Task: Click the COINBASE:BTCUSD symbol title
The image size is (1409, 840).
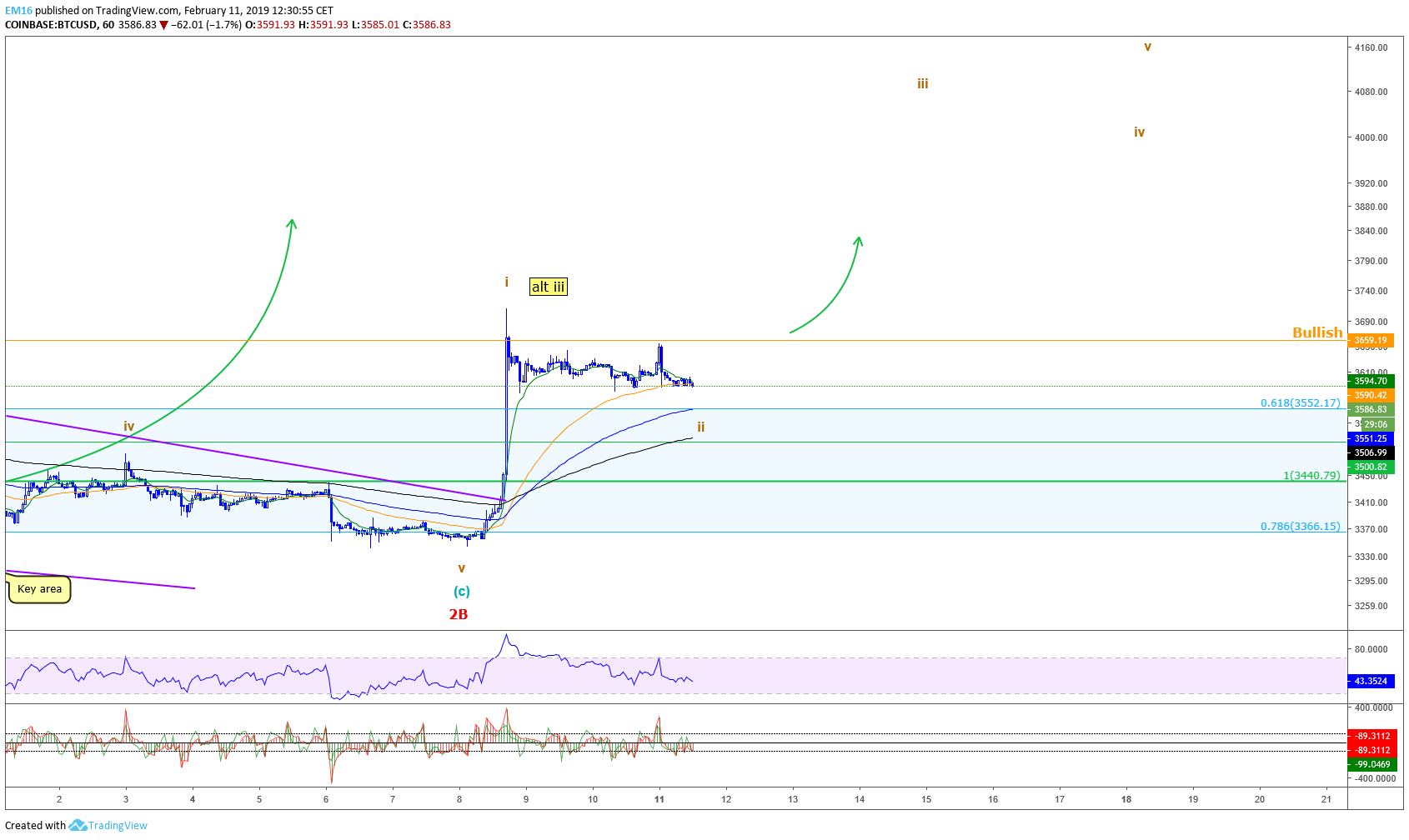Action: (51, 25)
